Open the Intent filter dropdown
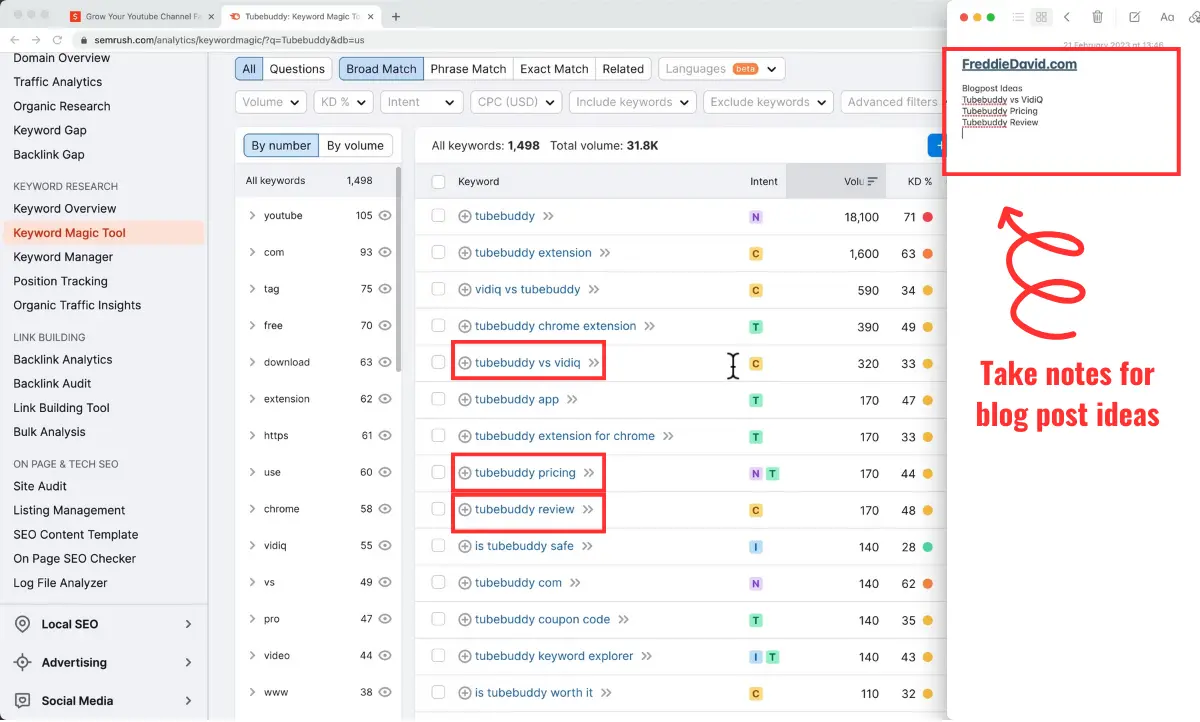This screenshot has width=1200, height=722. coord(421,101)
